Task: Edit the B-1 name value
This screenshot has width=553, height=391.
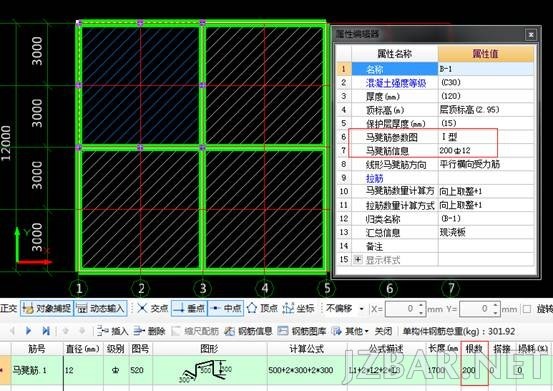Action: (x=486, y=69)
